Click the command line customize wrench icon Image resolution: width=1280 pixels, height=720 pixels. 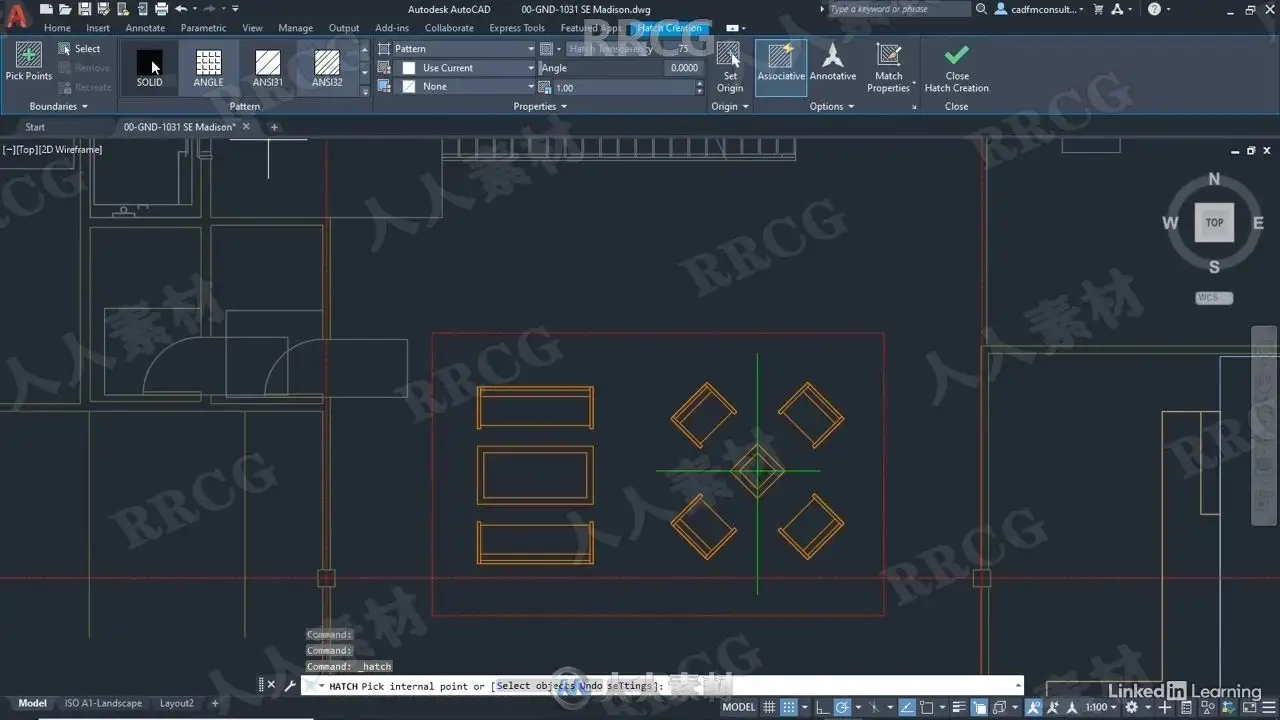click(290, 686)
